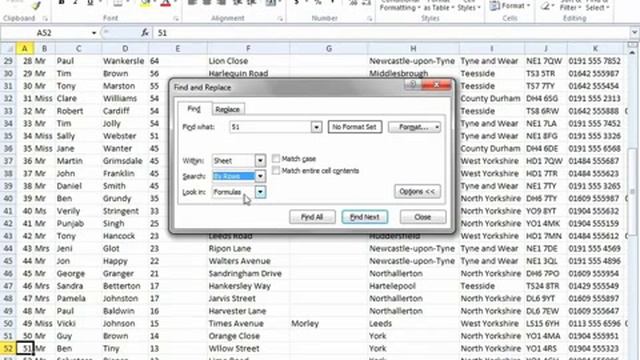Close the Find and Replace dialog with X
The image size is (640, 360).
436,84
